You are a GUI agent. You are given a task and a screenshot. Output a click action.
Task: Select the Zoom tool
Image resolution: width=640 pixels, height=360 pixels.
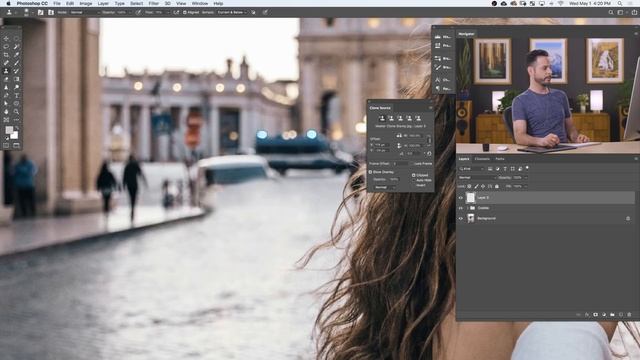(x=16, y=111)
